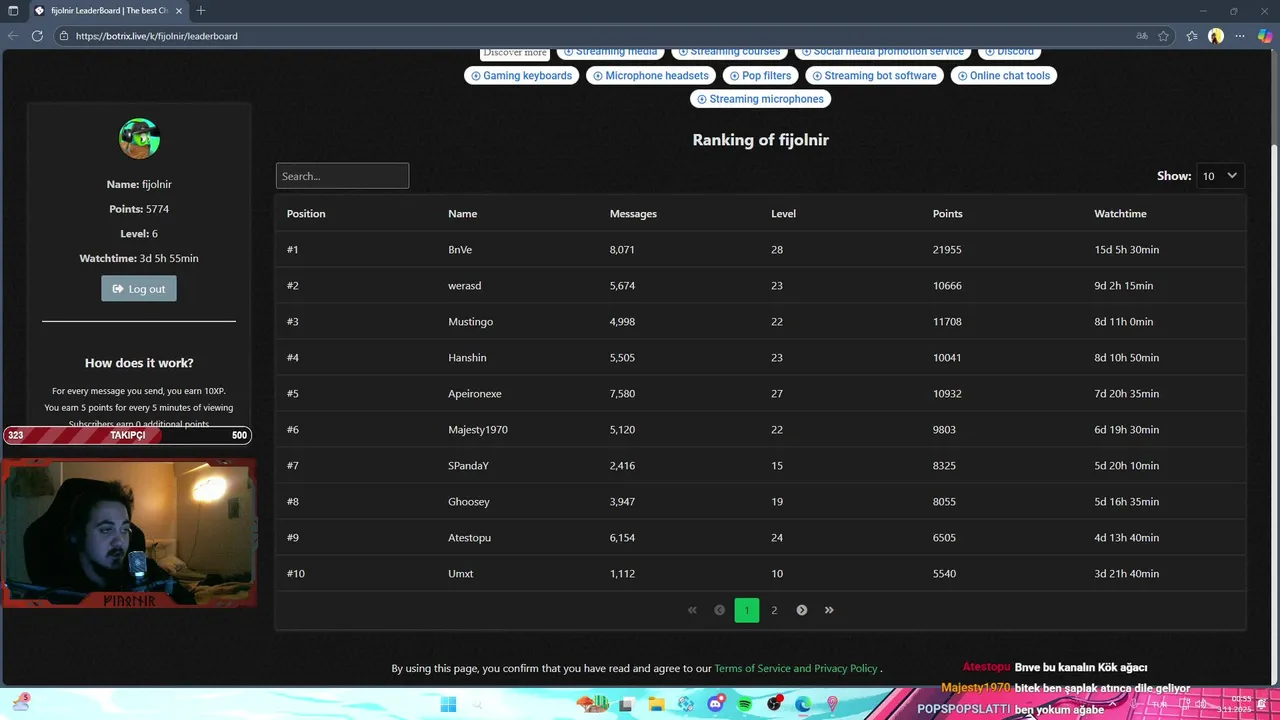Image resolution: width=1280 pixels, height=720 pixels.
Task: Select leaderboard page 2
Action: pyautogui.click(x=774, y=610)
